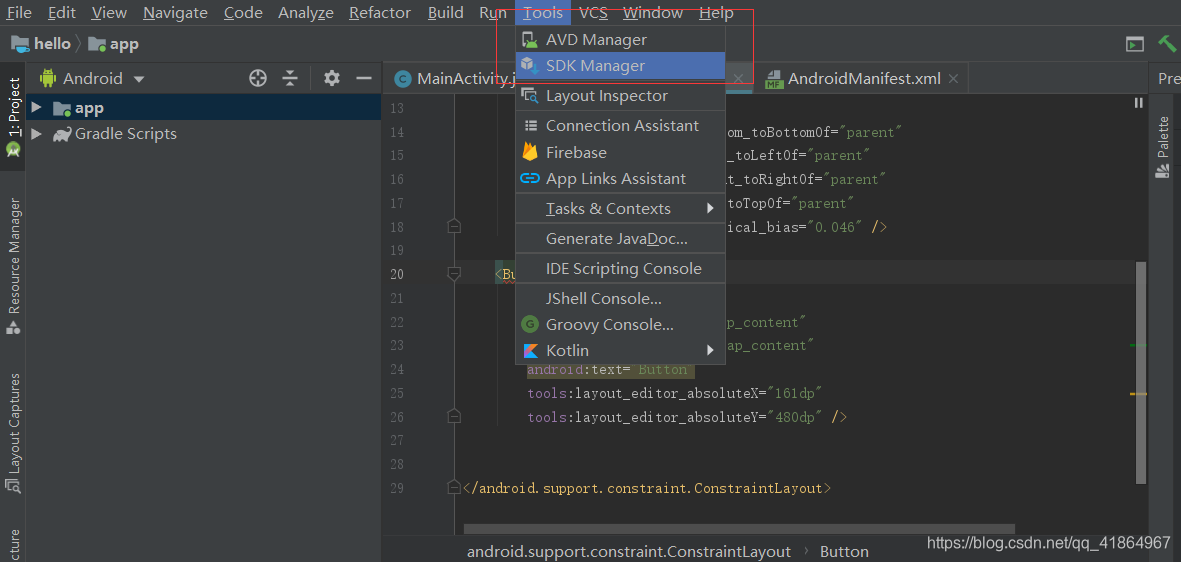Click the scroll-from-source target icon
This screenshot has height=562, width=1181.
258,78
